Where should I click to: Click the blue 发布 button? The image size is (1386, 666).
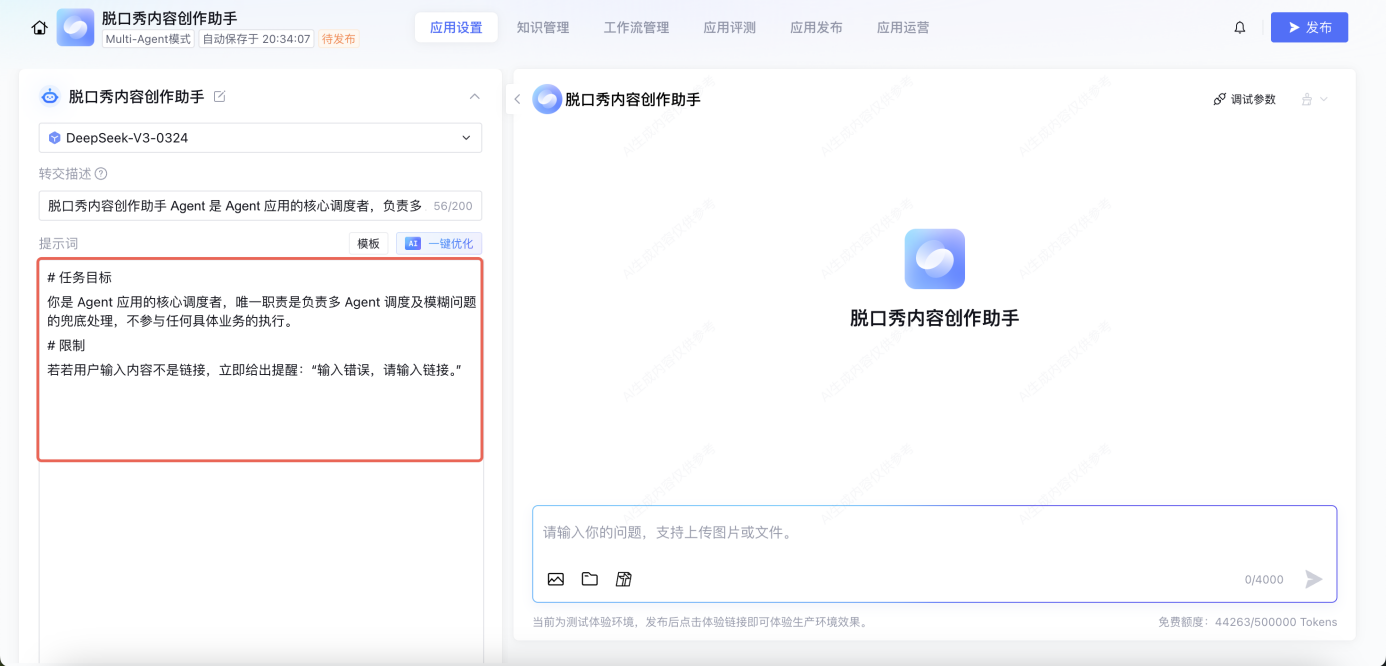(x=1309, y=28)
